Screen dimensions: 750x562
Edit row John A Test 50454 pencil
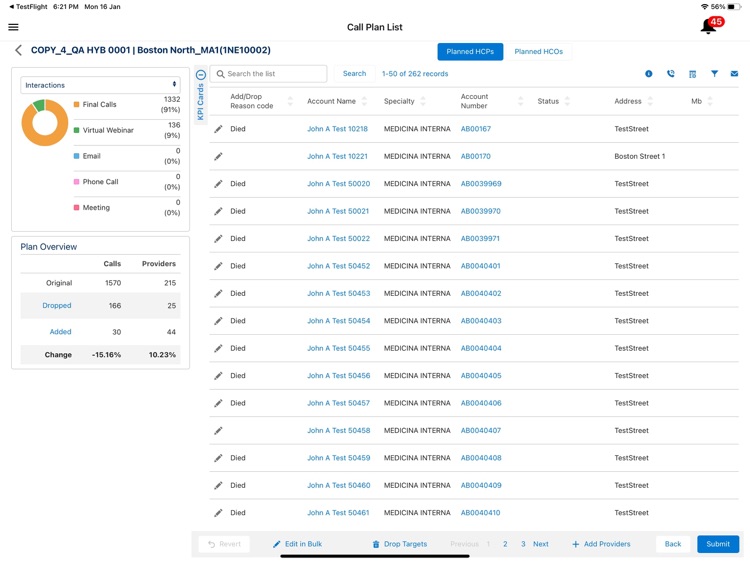coord(218,321)
